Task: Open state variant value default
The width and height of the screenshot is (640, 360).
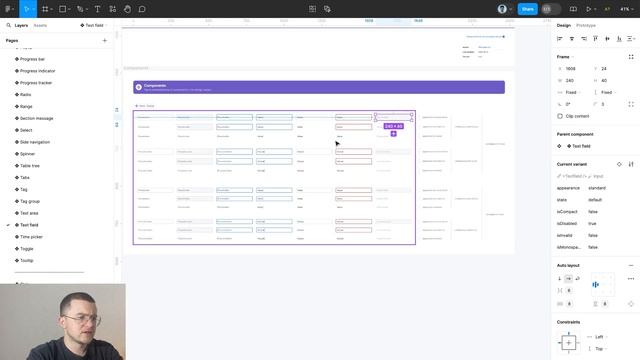Action: tap(595, 200)
